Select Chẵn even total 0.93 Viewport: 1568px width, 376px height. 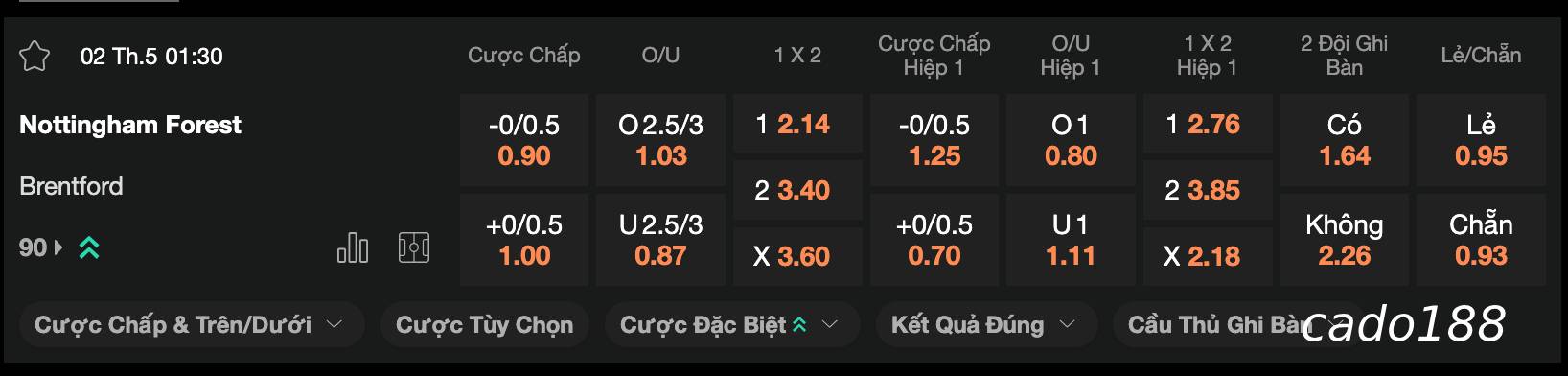pos(1481,240)
